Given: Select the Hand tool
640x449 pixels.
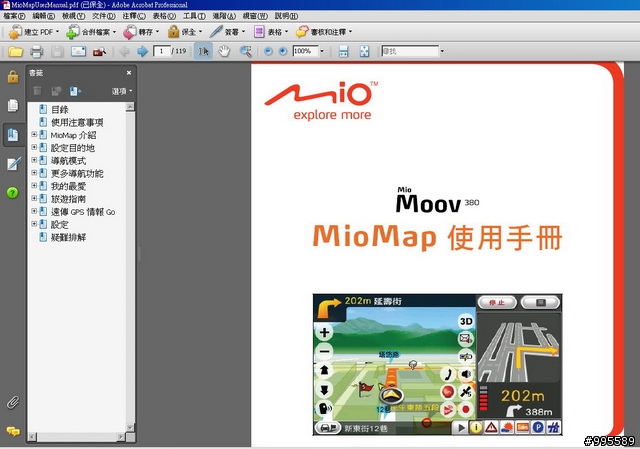Looking at the screenshot, I should (224, 51).
